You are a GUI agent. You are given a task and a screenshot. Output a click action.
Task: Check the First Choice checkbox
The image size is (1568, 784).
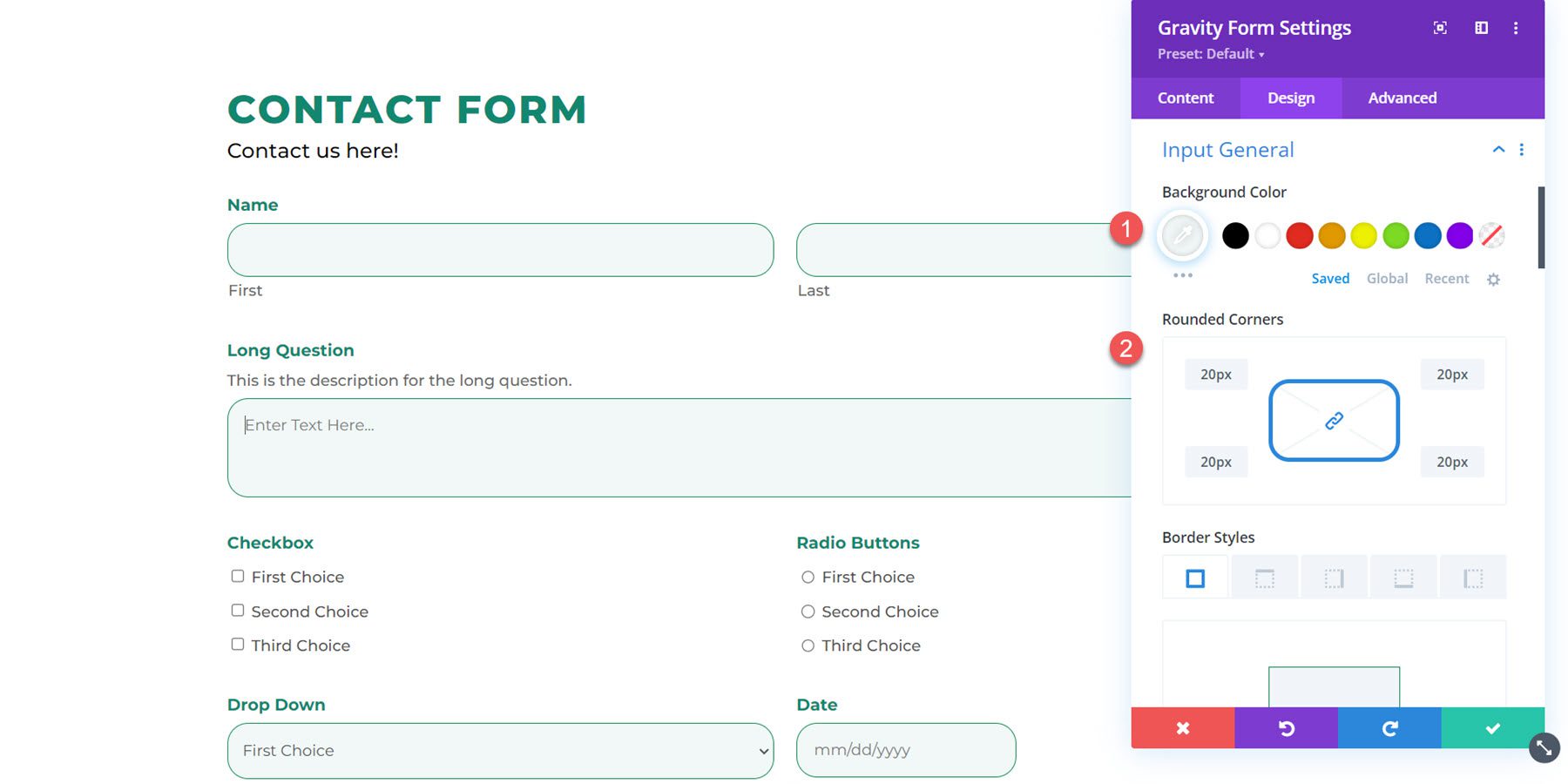[x=237, y=576]
